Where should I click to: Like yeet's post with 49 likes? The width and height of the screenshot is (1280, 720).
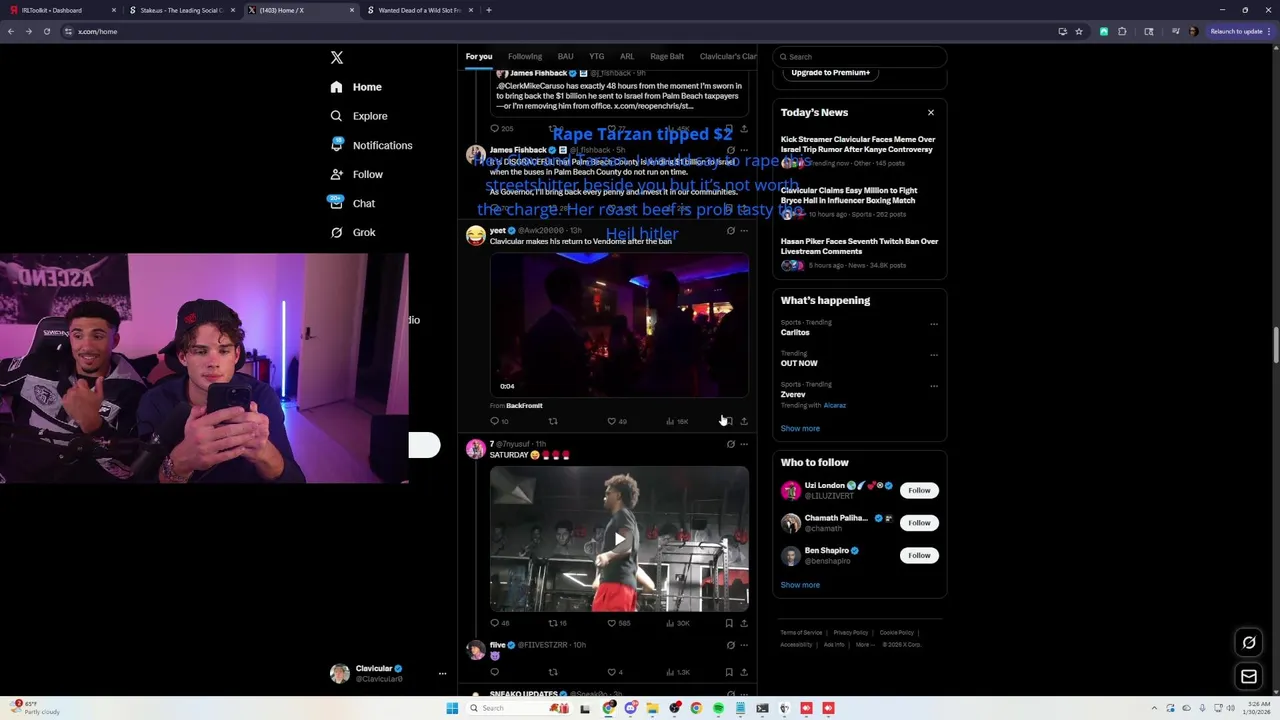[x=617, y=421]
